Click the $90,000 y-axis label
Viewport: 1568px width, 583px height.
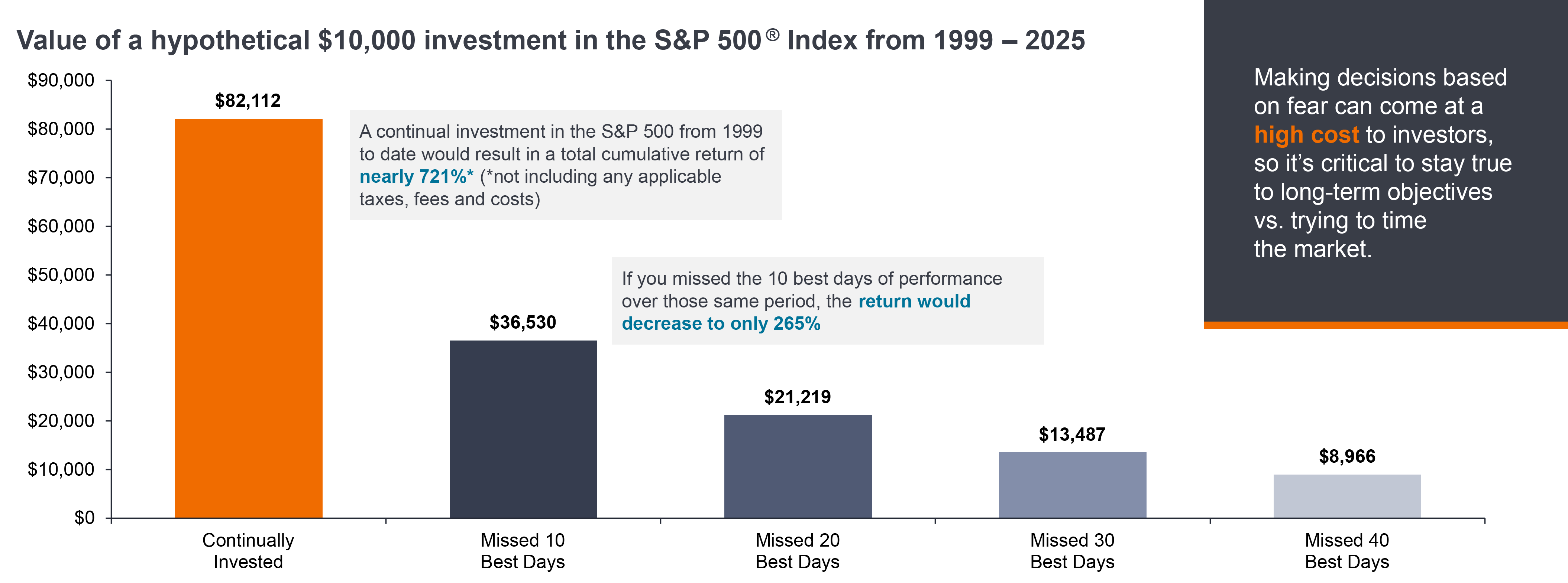coord(61,80)
